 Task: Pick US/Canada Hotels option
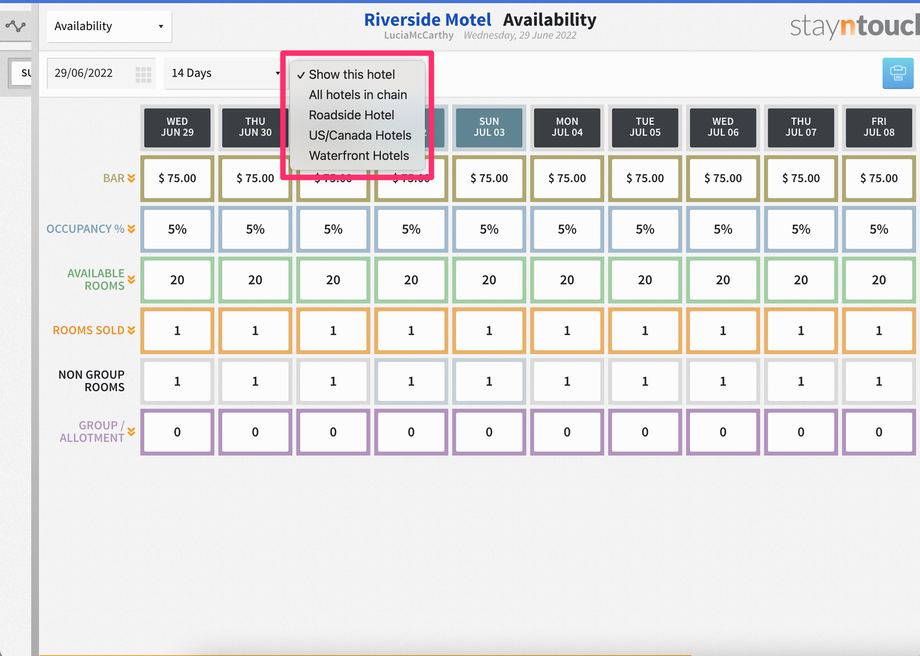(360, 136)
